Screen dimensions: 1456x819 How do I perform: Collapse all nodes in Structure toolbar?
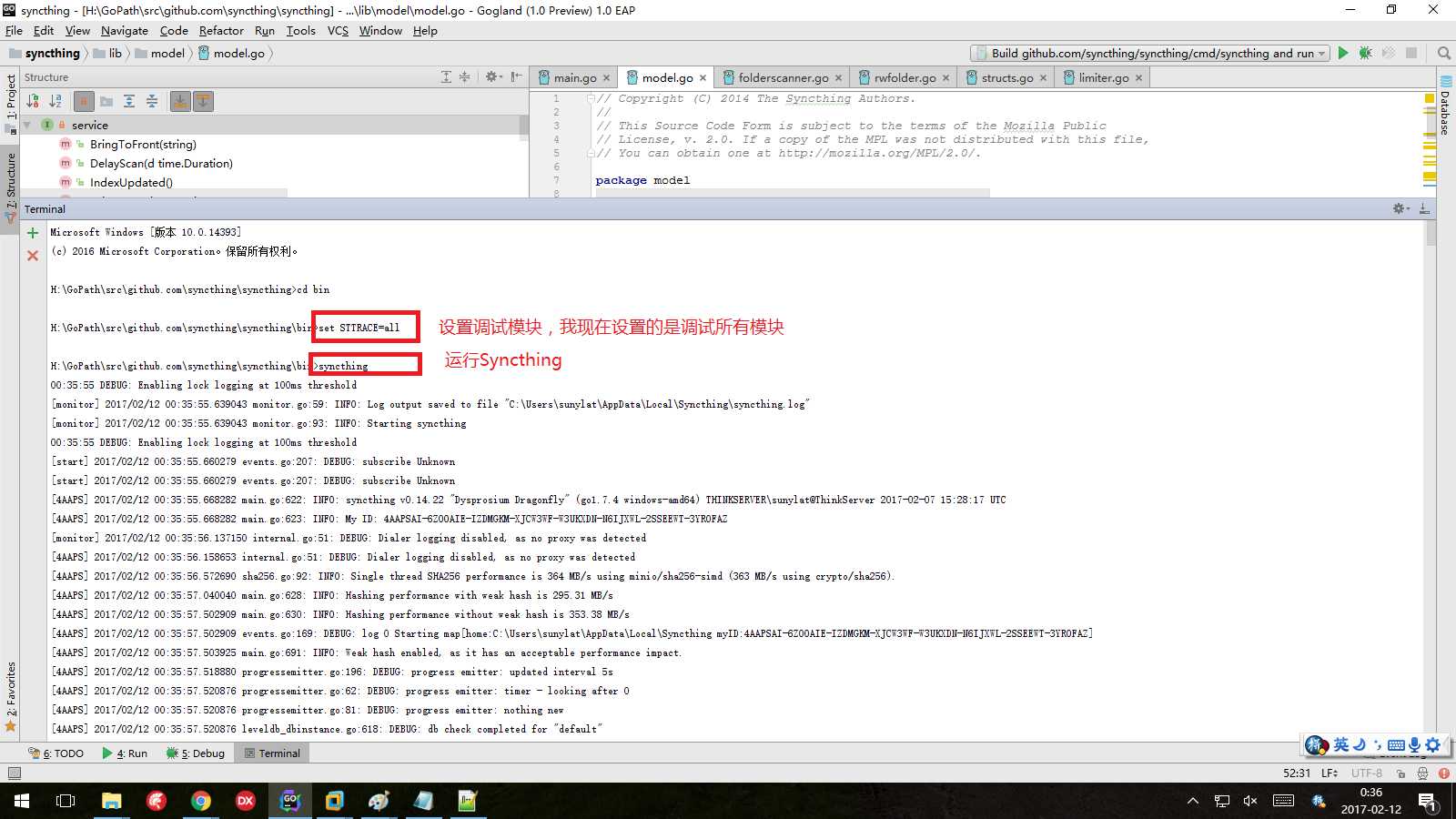click(152, 101)
